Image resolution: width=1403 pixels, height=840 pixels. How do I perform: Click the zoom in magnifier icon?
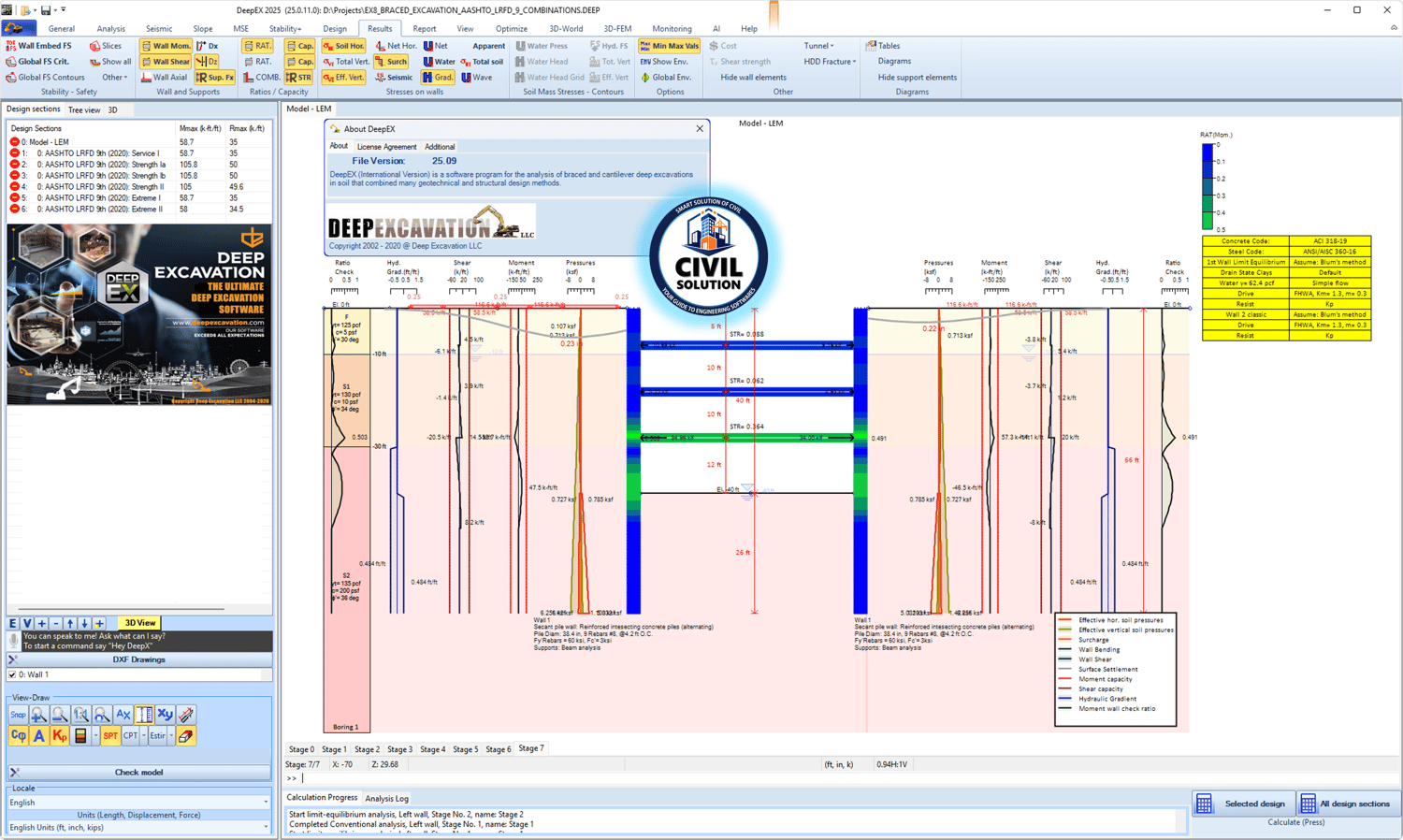point(38,716)
